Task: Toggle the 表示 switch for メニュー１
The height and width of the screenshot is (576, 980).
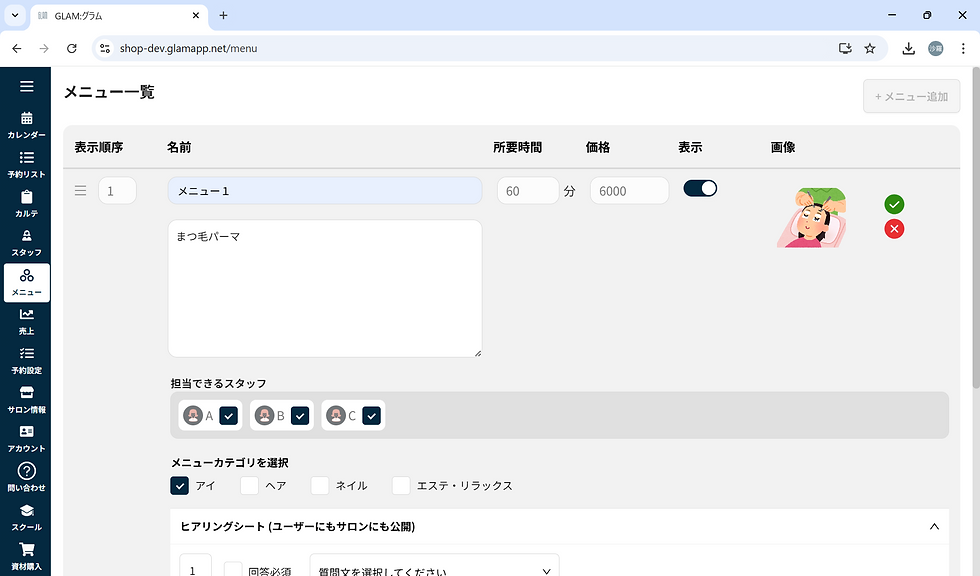Action: point(700,189)
